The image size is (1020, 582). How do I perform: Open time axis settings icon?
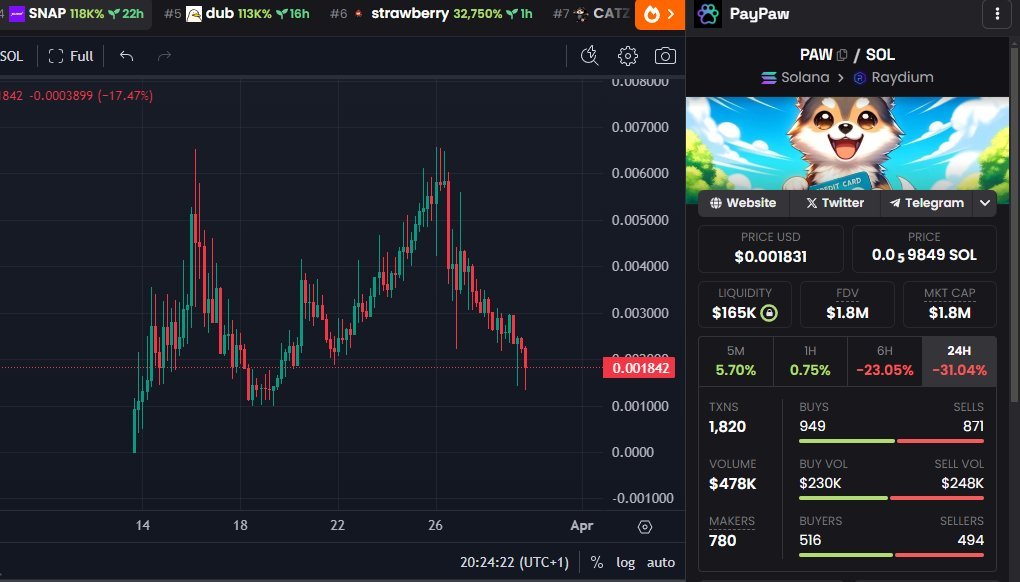[x=645, y=527]
